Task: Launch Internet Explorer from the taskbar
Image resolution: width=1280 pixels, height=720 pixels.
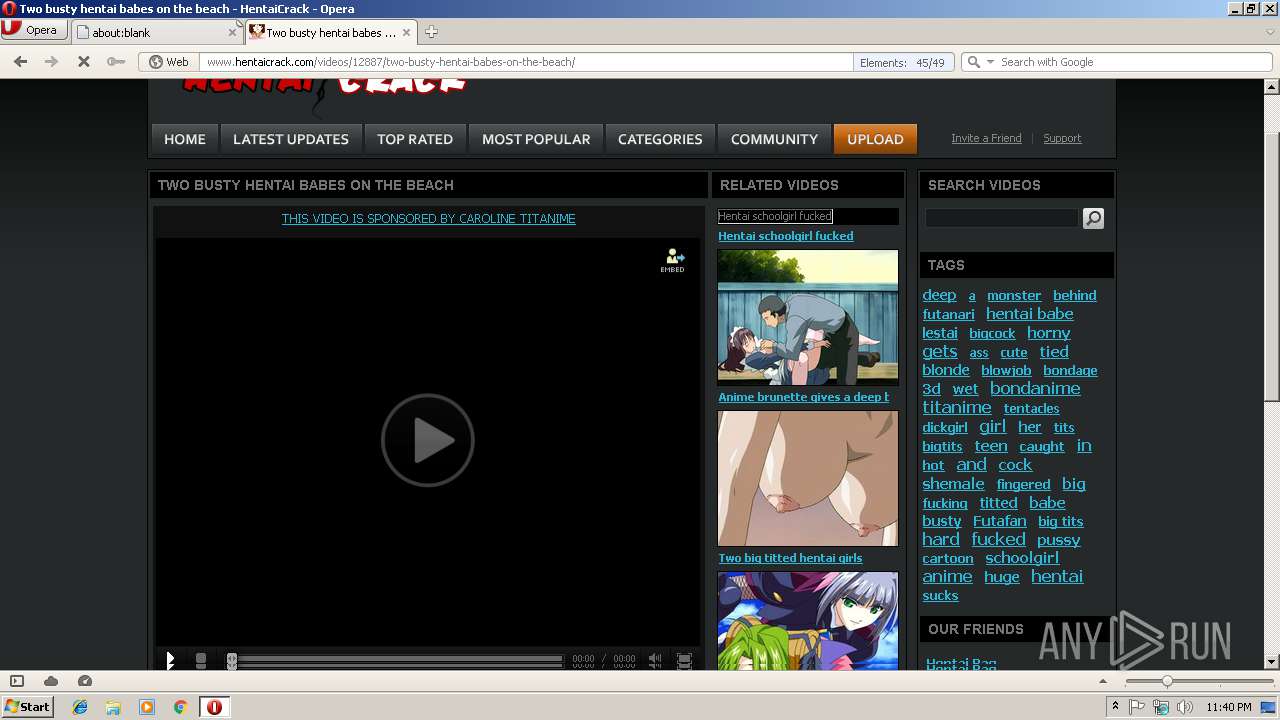Action: [x=80, y=707]
